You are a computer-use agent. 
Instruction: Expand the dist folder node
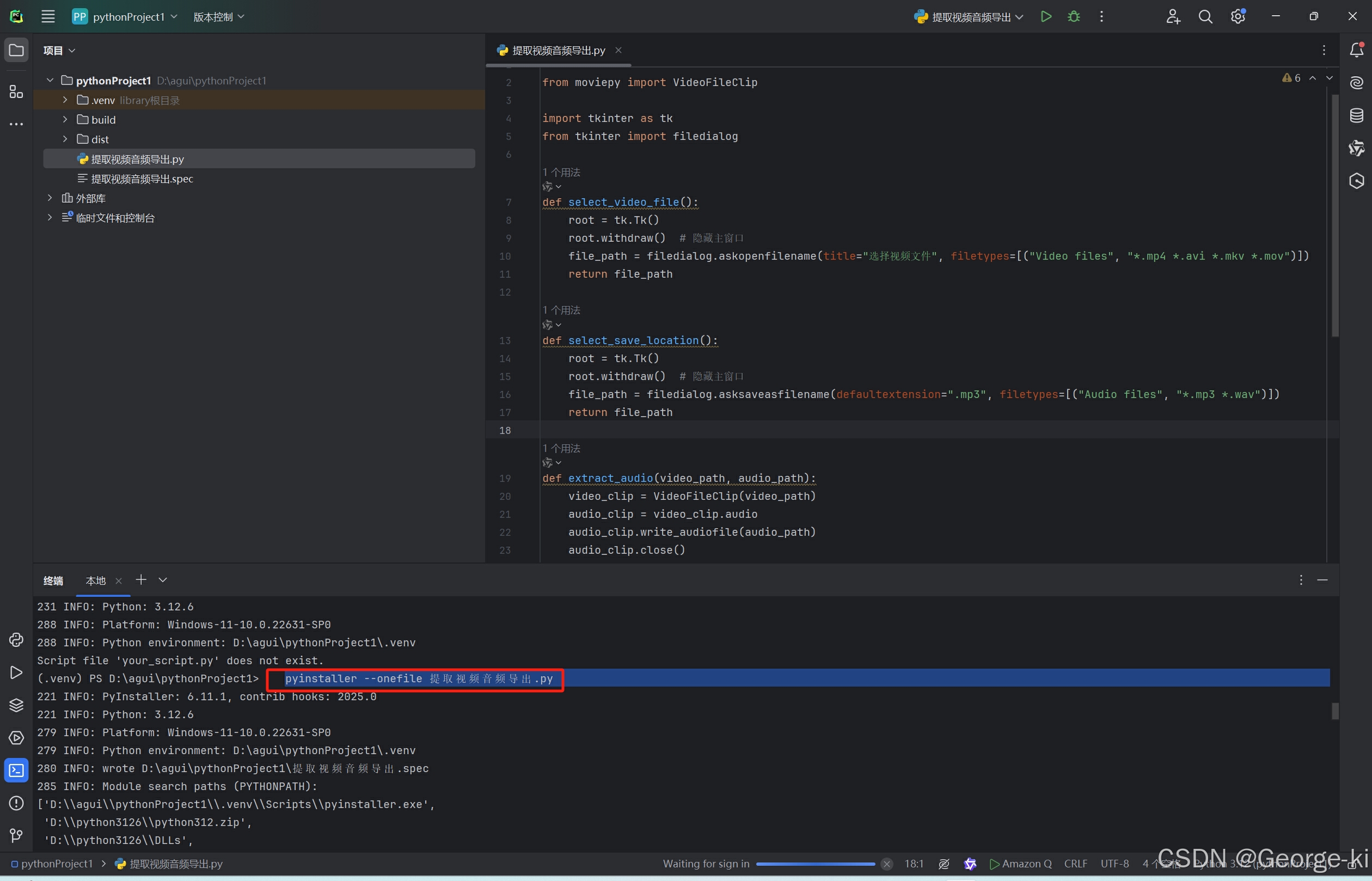65,139
